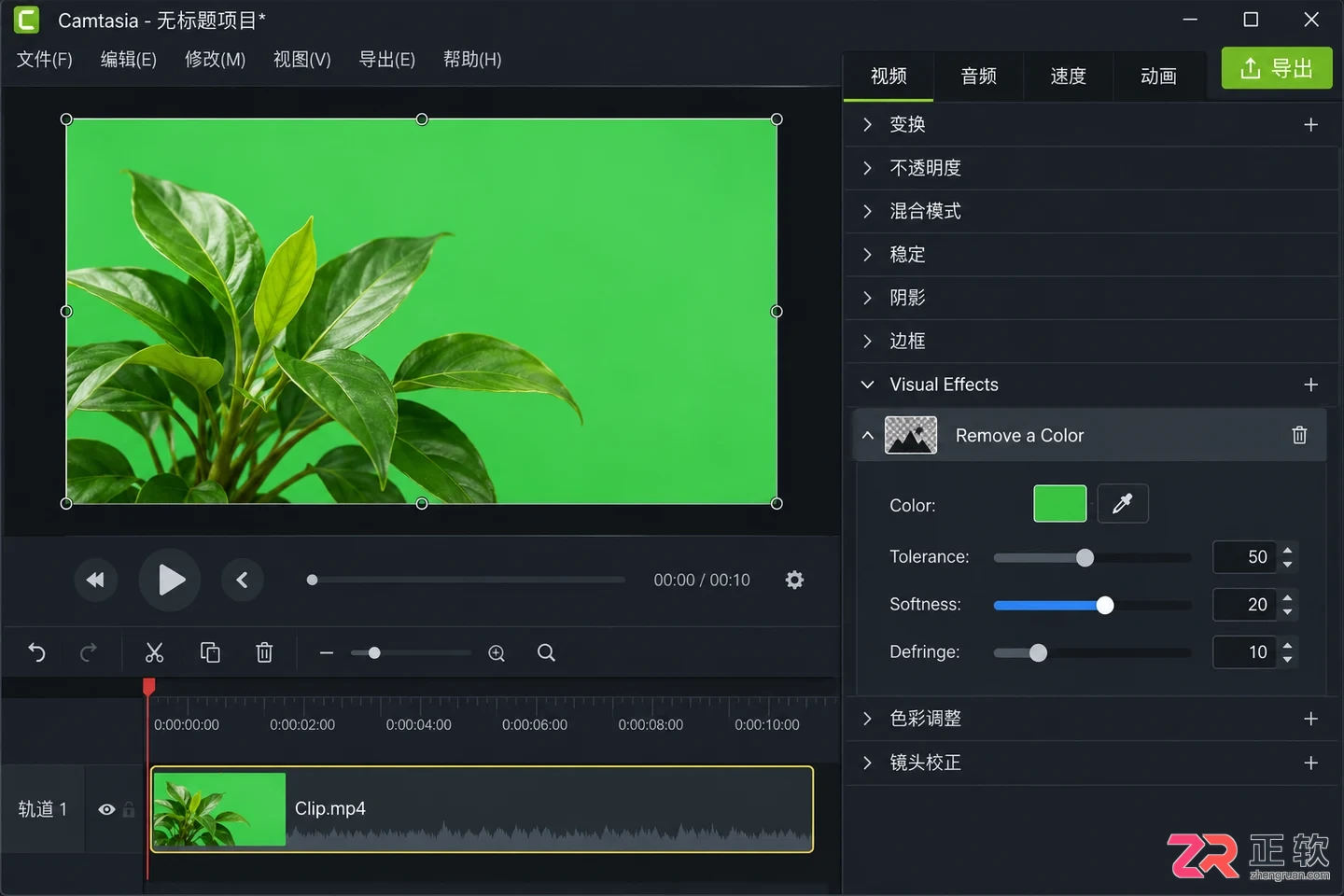The width and height of the screenshot is (1344, 896).
Task: Switch to the 音频 tab
Action: [x=978, y=77]
